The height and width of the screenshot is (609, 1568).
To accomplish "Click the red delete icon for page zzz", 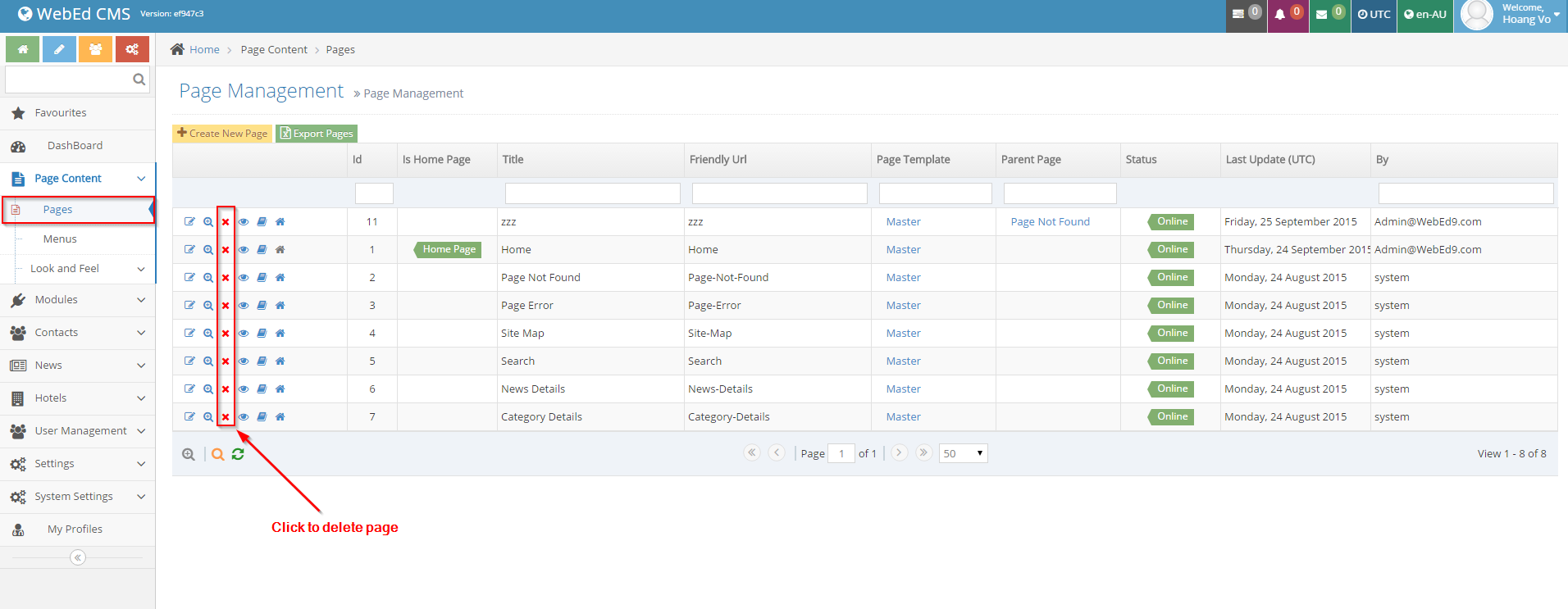I will coord(226,222).
